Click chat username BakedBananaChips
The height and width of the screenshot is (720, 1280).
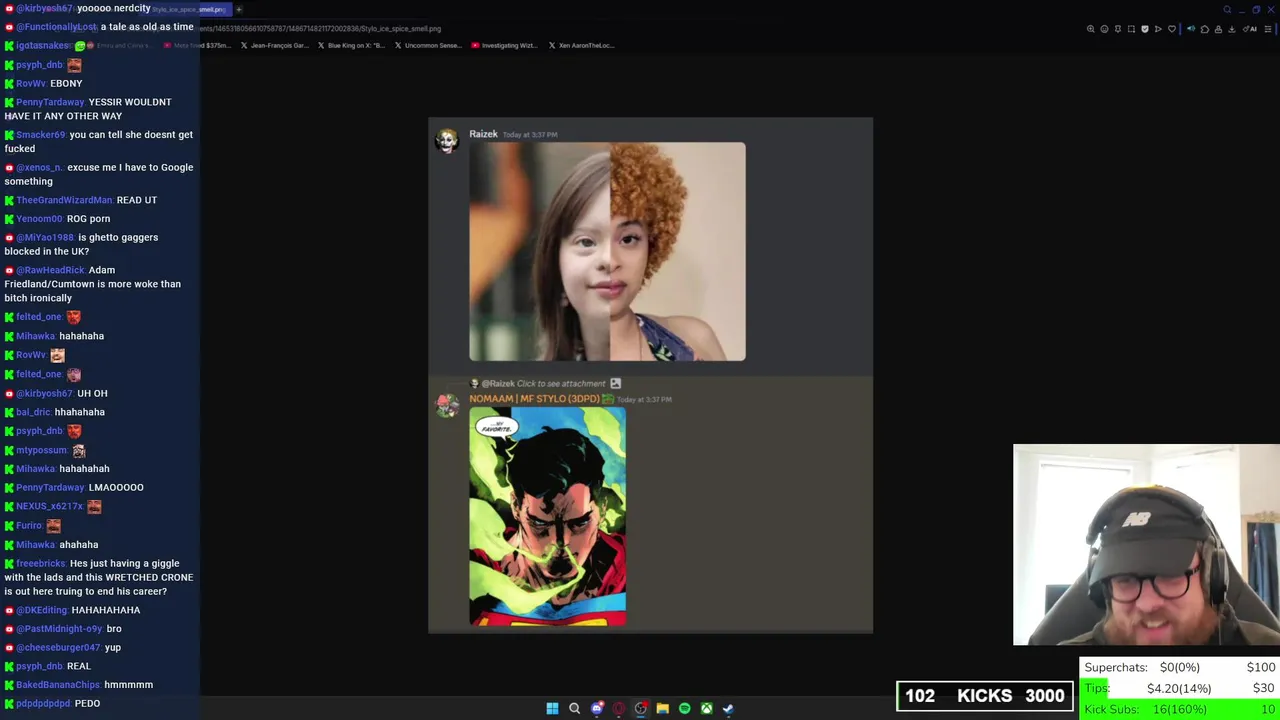(58, 685)
